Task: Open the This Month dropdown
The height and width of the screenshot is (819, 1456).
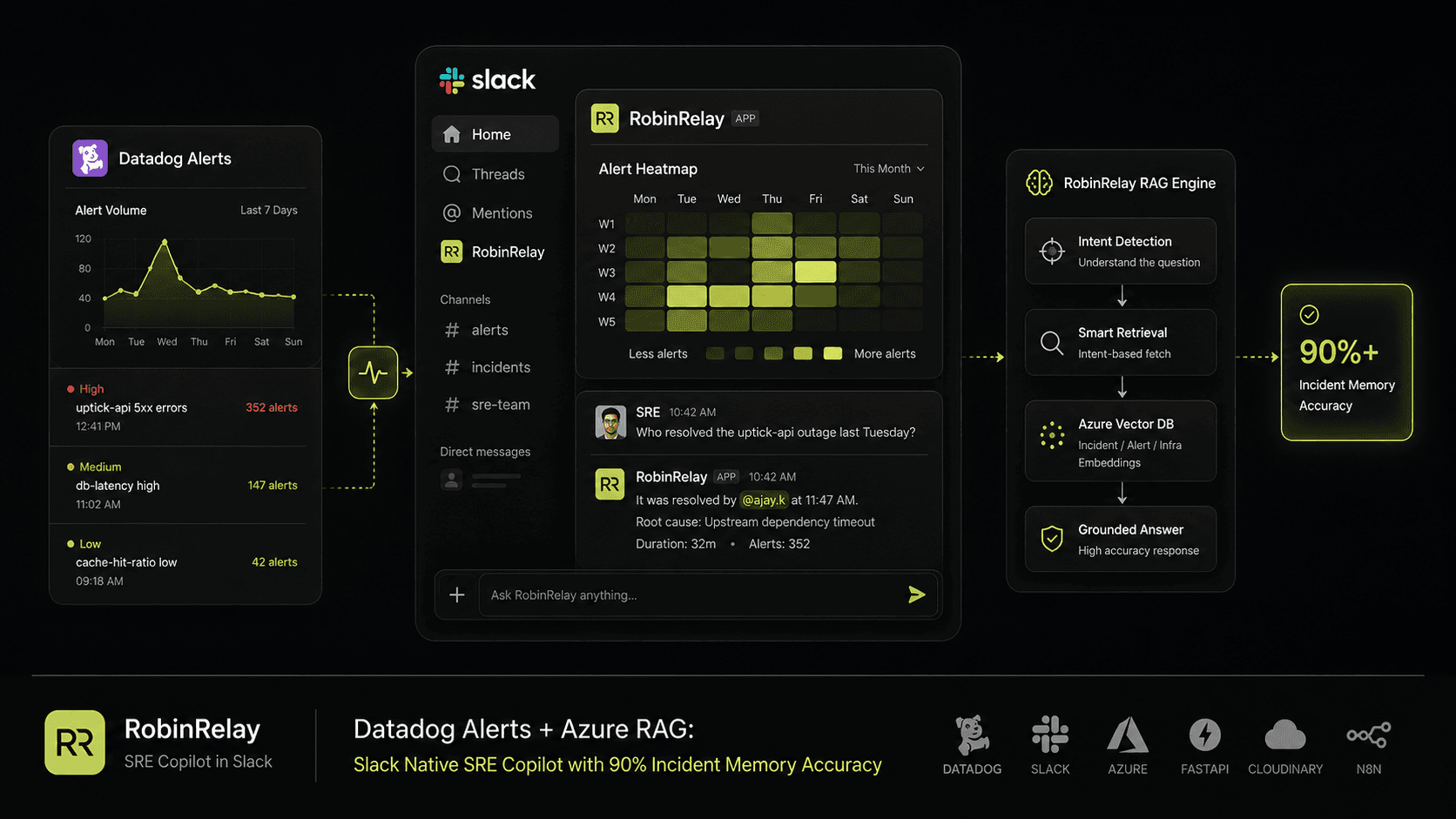Action: tap(888, 169)
